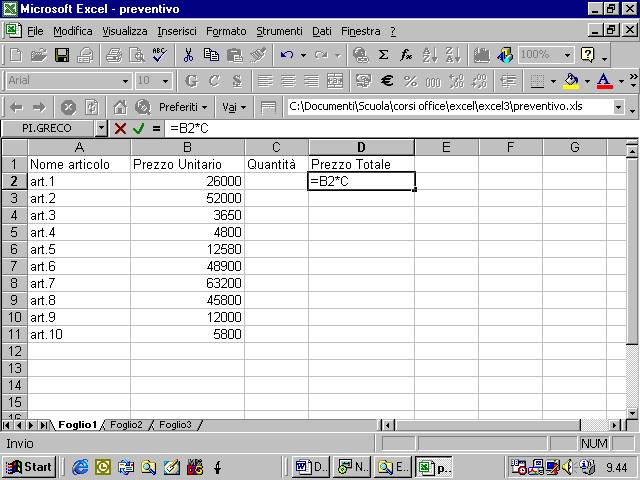Click in the formula bar input

click(400, 129)
